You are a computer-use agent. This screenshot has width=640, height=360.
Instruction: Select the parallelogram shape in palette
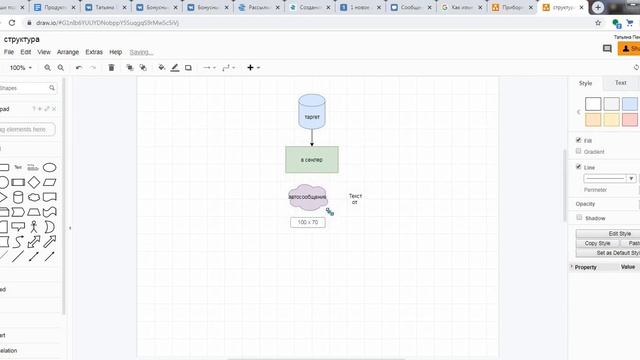coord(49,182)
